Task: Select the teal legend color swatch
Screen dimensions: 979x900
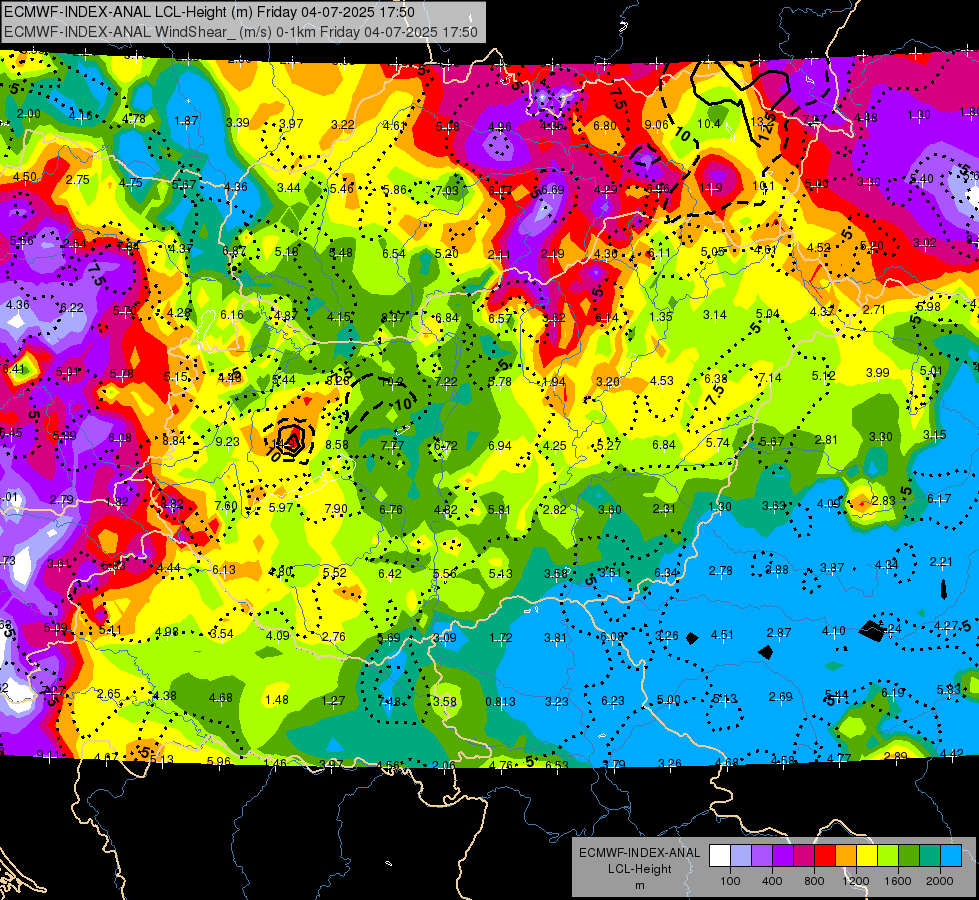Action: 930,855
